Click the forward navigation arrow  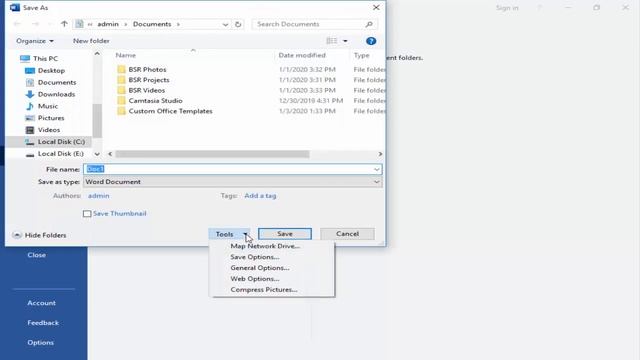[36, 24]
